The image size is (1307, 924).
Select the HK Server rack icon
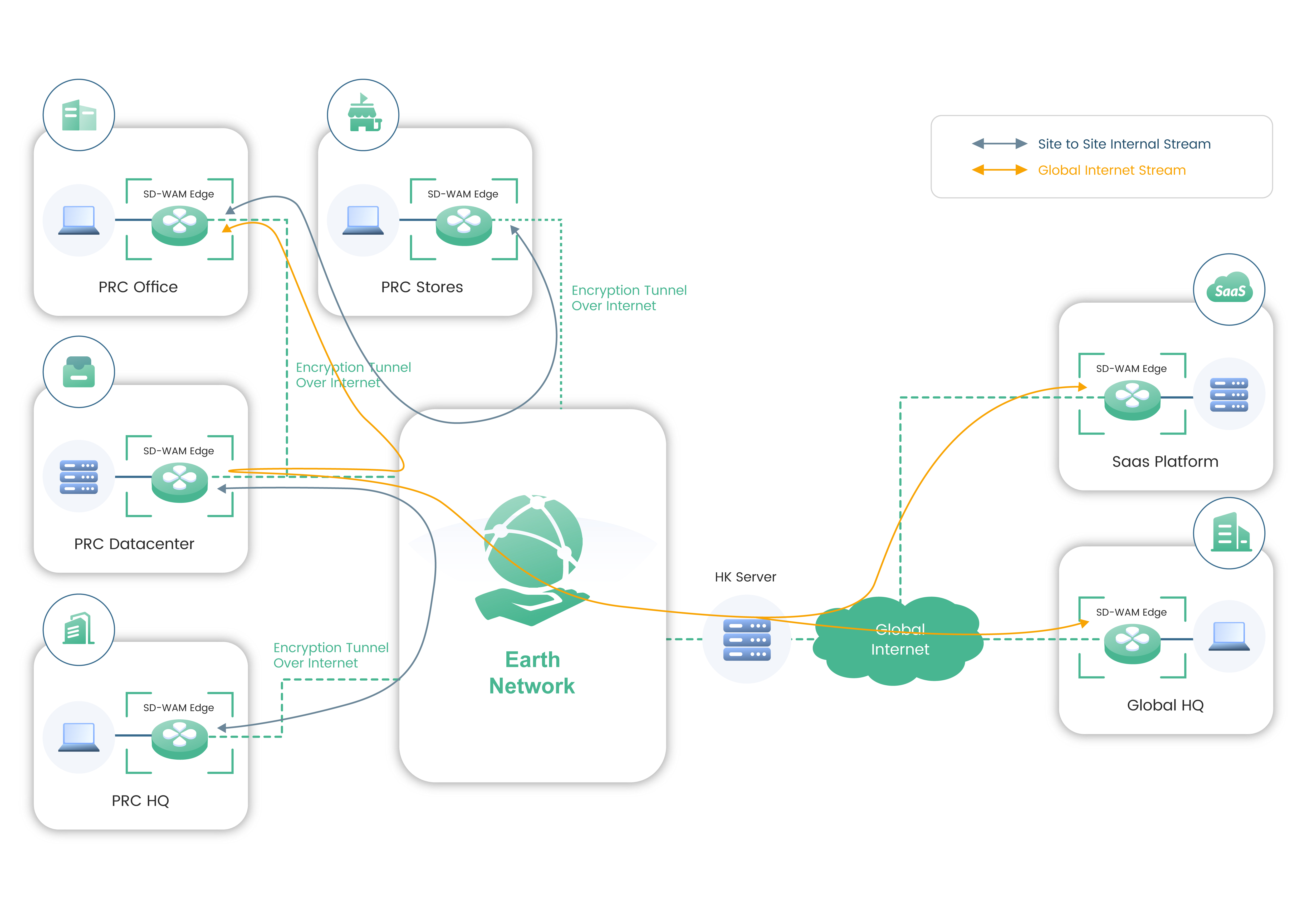tap(746, 640)
